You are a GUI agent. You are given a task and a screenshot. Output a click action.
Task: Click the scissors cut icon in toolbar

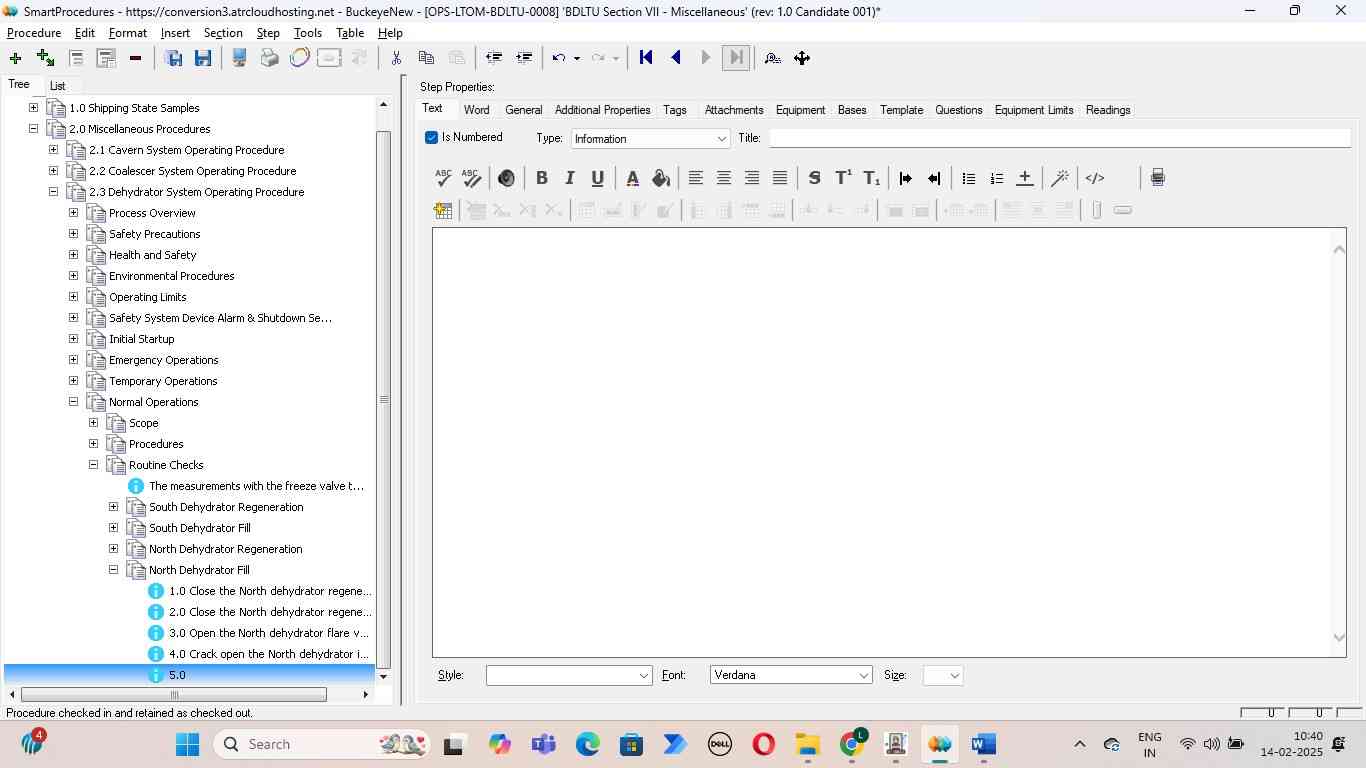coord(396,58)
